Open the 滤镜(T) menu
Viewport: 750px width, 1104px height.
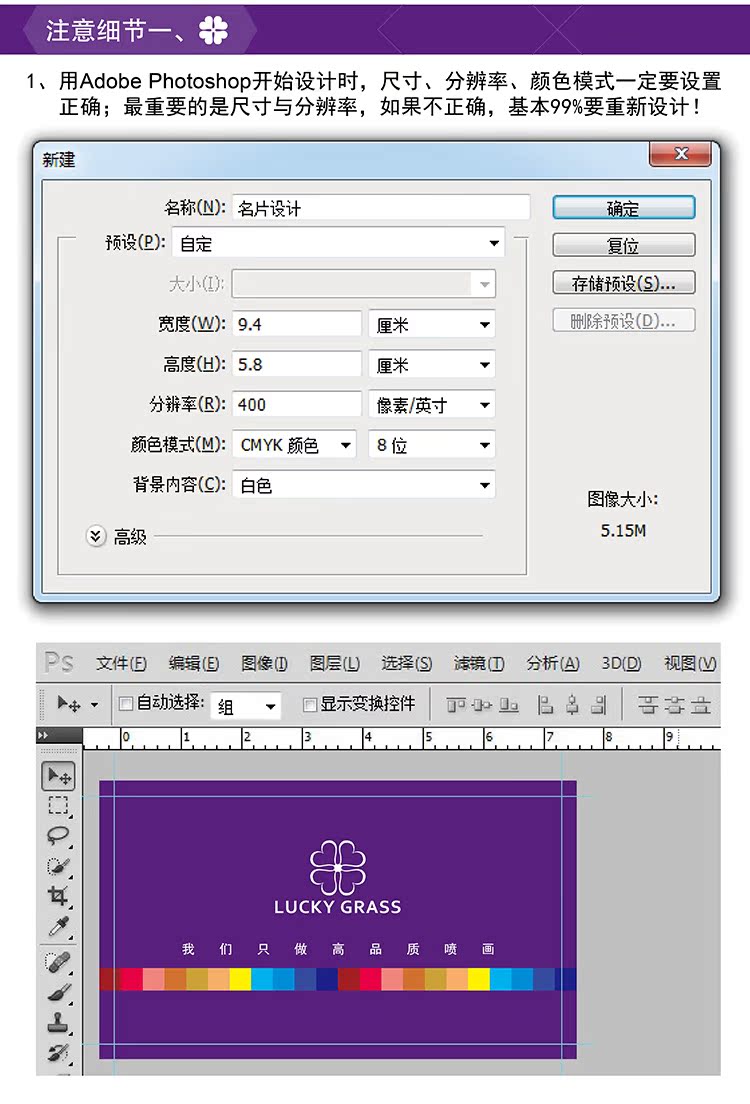(x=479, y=663)
